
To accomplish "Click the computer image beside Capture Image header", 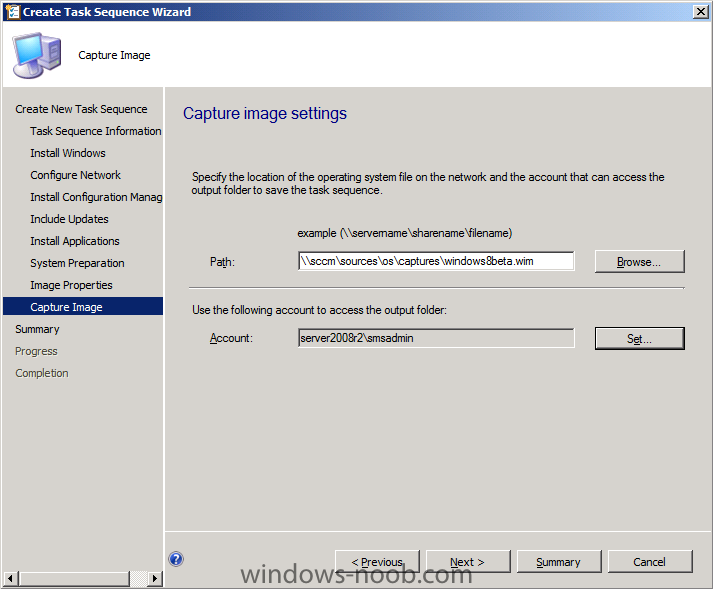I will (37, 55).
